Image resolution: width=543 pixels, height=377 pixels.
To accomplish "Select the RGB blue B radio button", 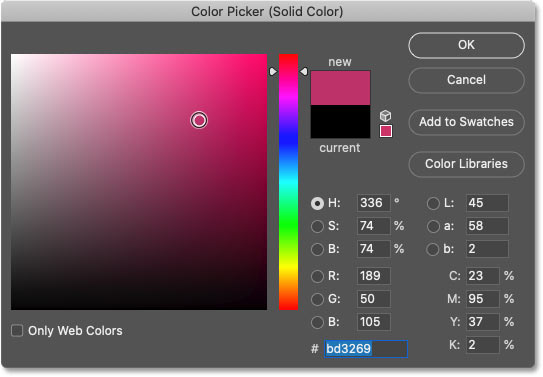I will click(317, 322).
